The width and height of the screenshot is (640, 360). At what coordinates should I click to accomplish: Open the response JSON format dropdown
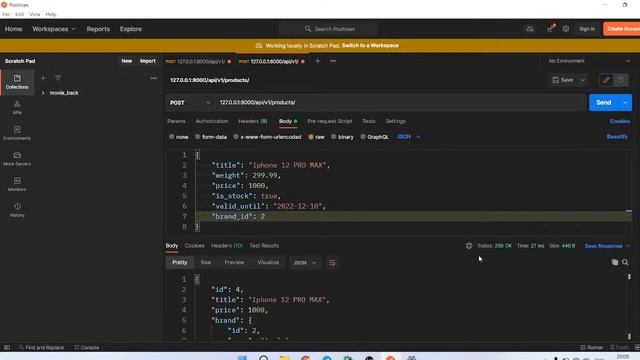pos(304,263)
